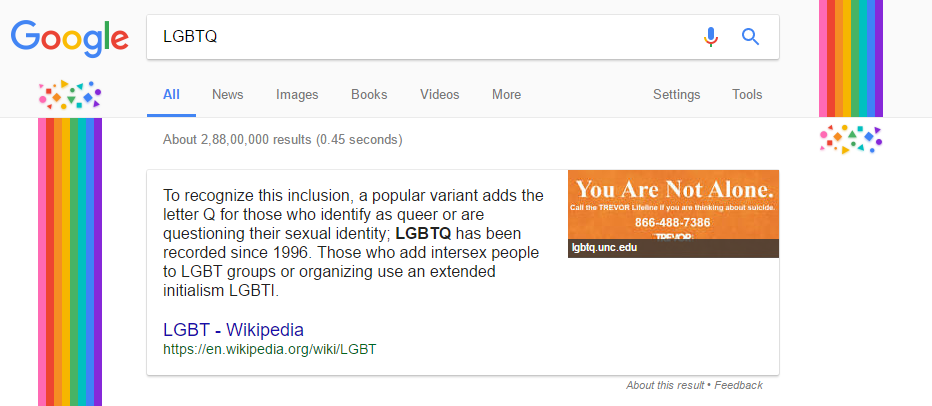Open the Settings menu
The height and width of the screenshot is (406, 932).
(x=676, y=95)
